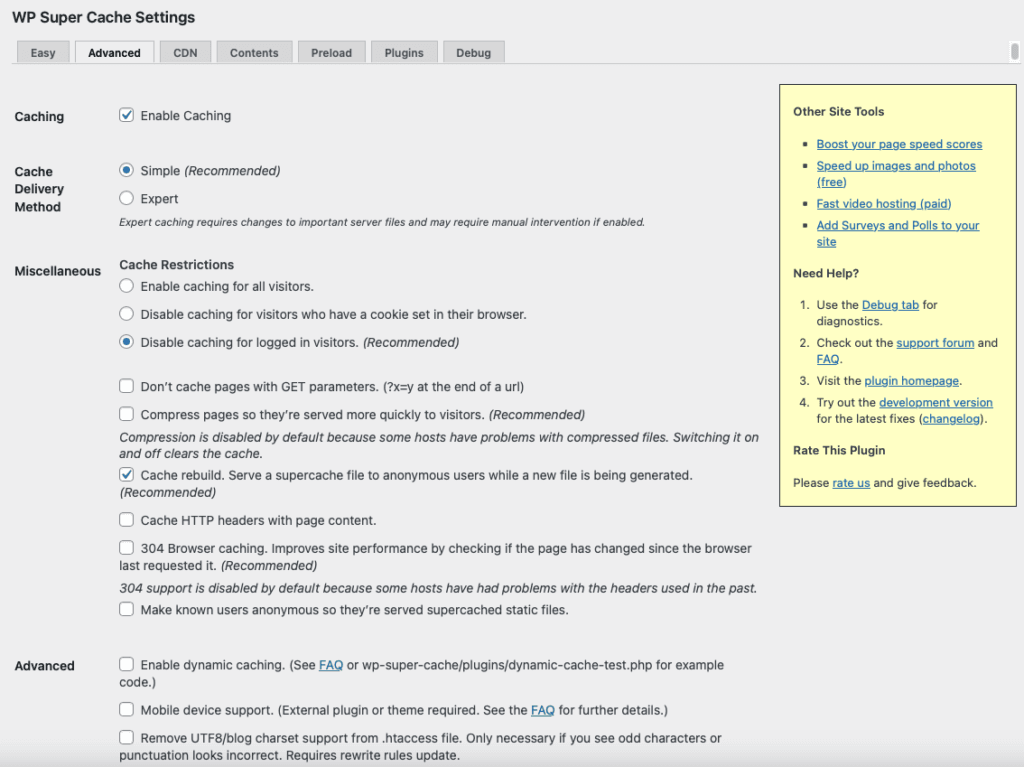This screenshot has height=767, width=1024.
Task: Click the rate us link
Action: click(850, 483)
